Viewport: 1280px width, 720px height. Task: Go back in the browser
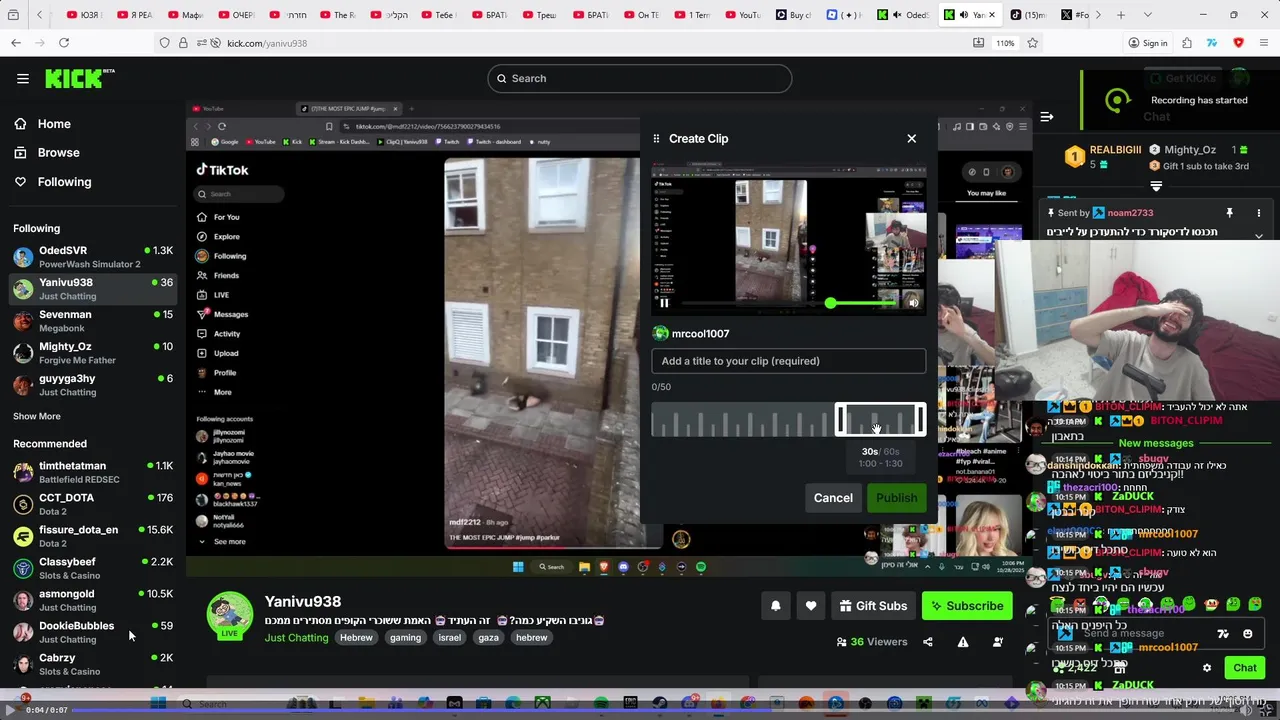click(16, 43)
